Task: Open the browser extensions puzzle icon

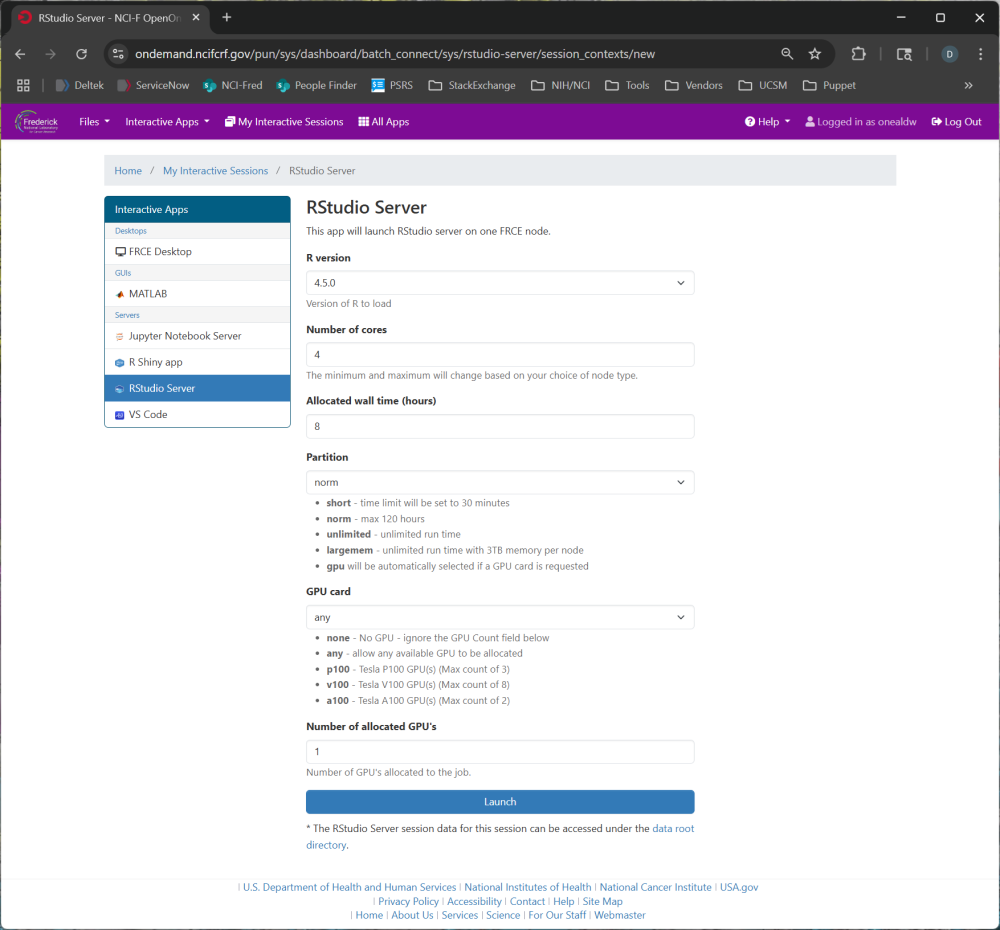Action: 858,54
